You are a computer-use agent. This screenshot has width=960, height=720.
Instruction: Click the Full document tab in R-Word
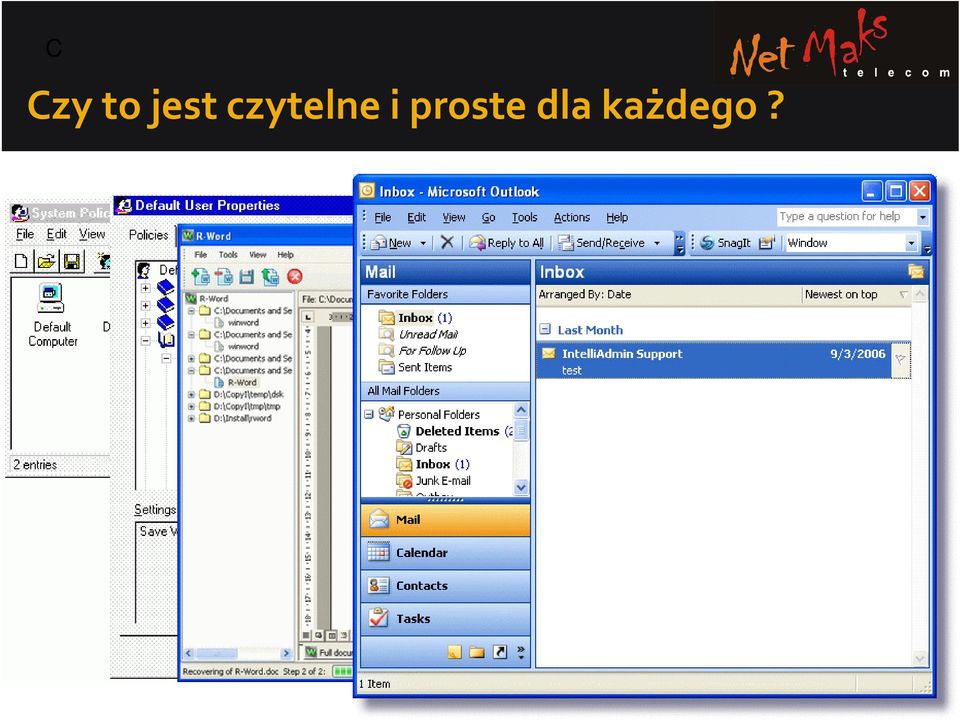tap(328, 653)
